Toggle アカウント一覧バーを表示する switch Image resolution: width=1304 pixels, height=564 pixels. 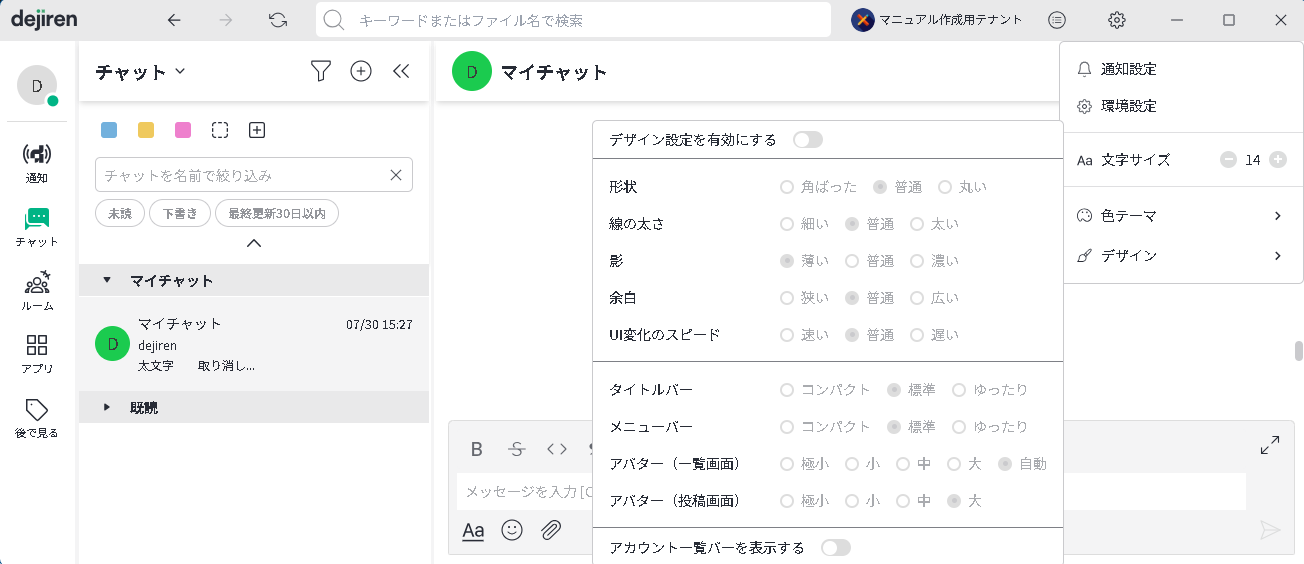click(835, 548)
